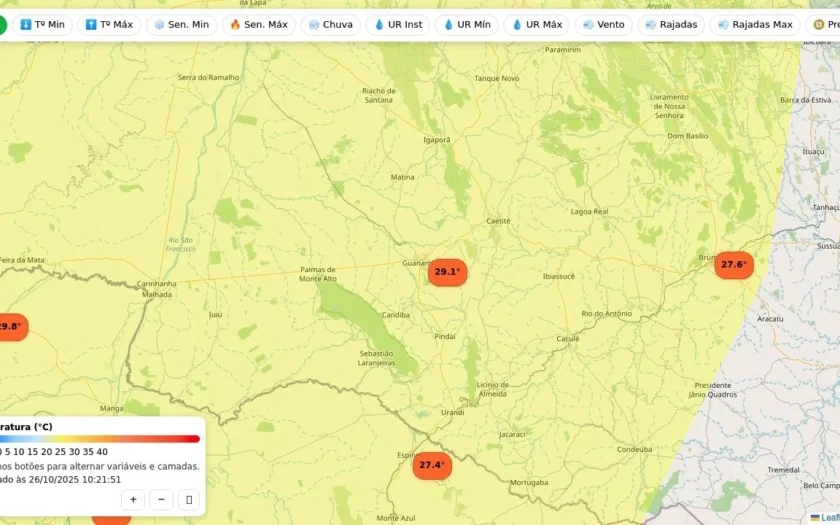Image resolution: width=840 pixels, height=525 pixels.
Task: Select the Vento wind layer
Action: click(604, 25)
